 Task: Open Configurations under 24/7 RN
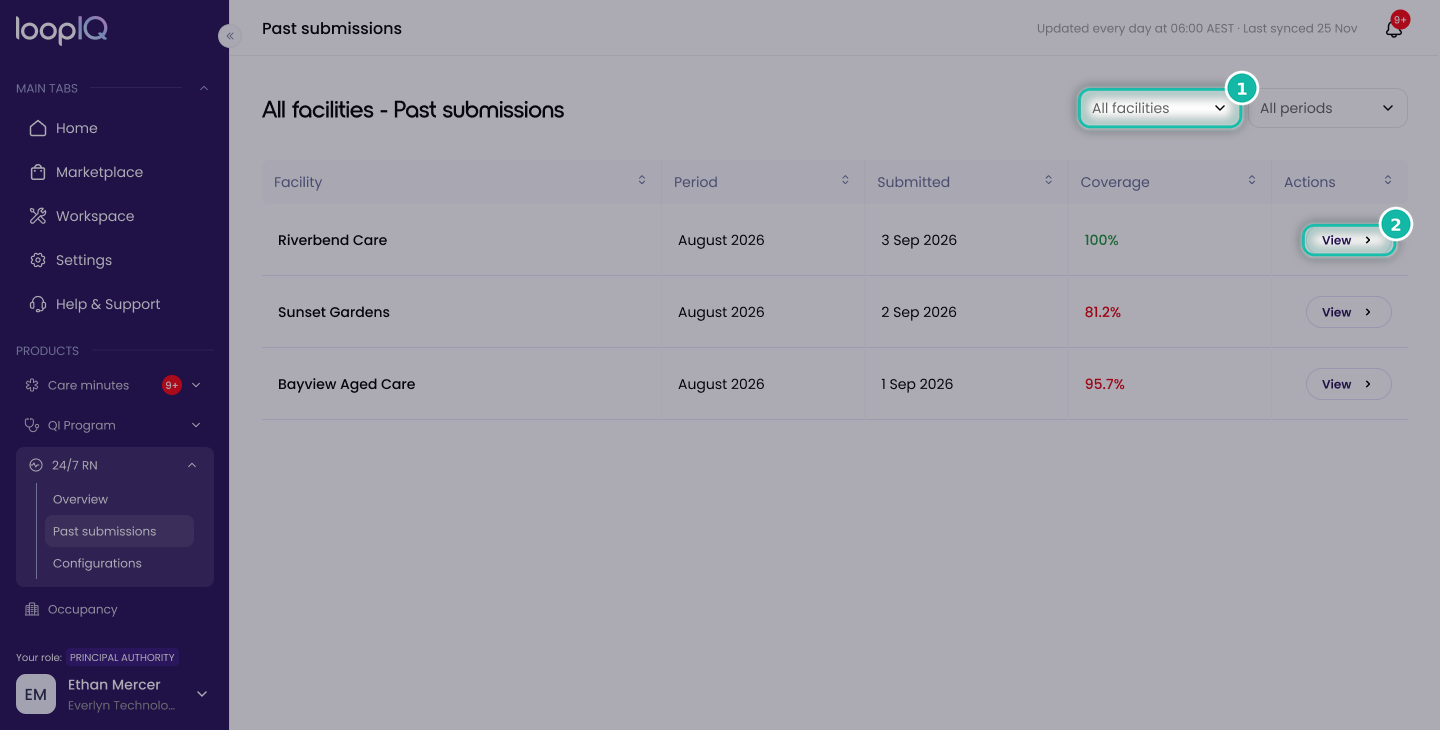pos(97,563)
